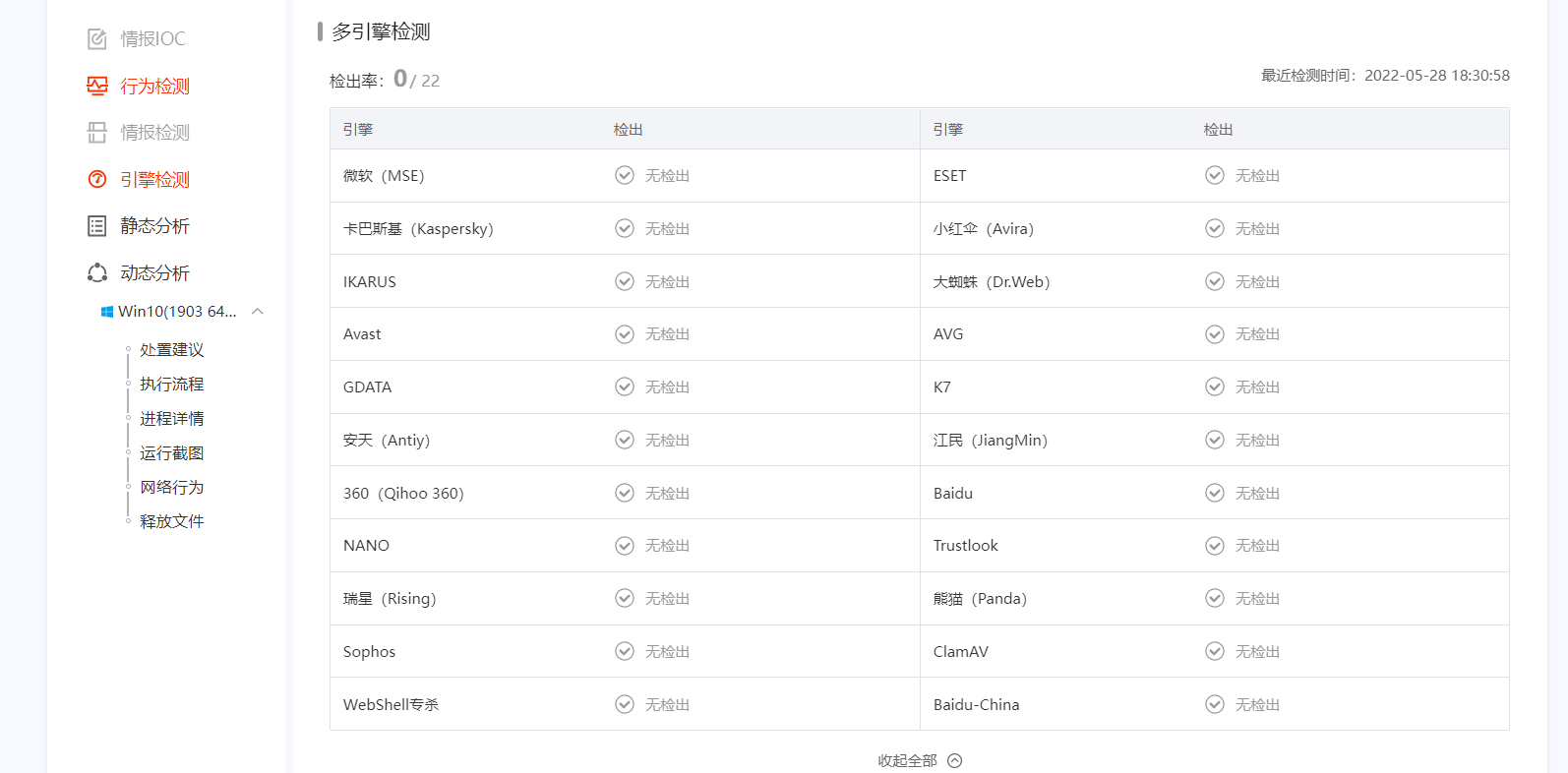Click the 动态分析 icon
This screenshot has width=1568, height=773.
96,272
